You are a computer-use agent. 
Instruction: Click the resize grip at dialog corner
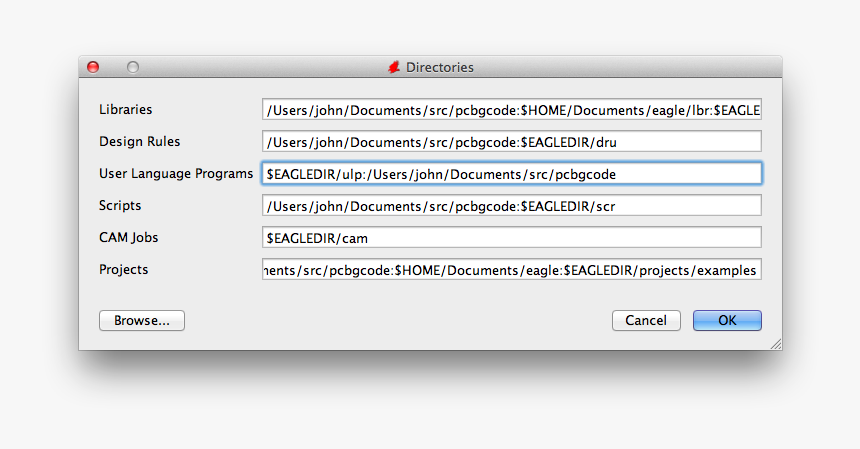(x=776, y=344)
